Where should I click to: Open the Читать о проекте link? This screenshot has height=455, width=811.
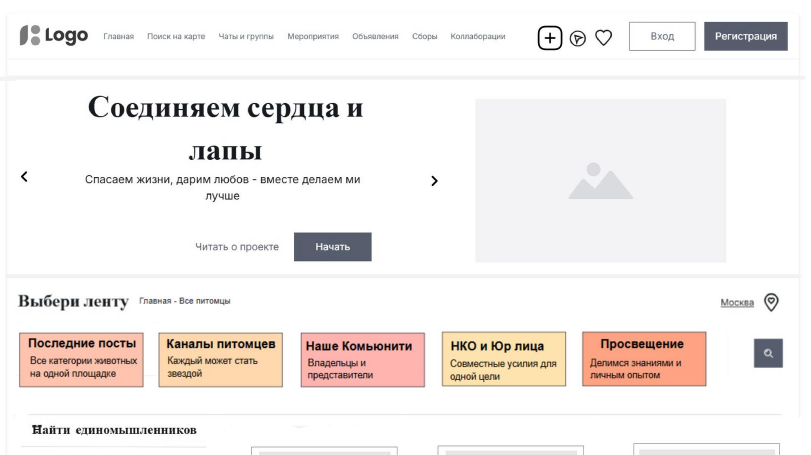click(x=237, y=247)
